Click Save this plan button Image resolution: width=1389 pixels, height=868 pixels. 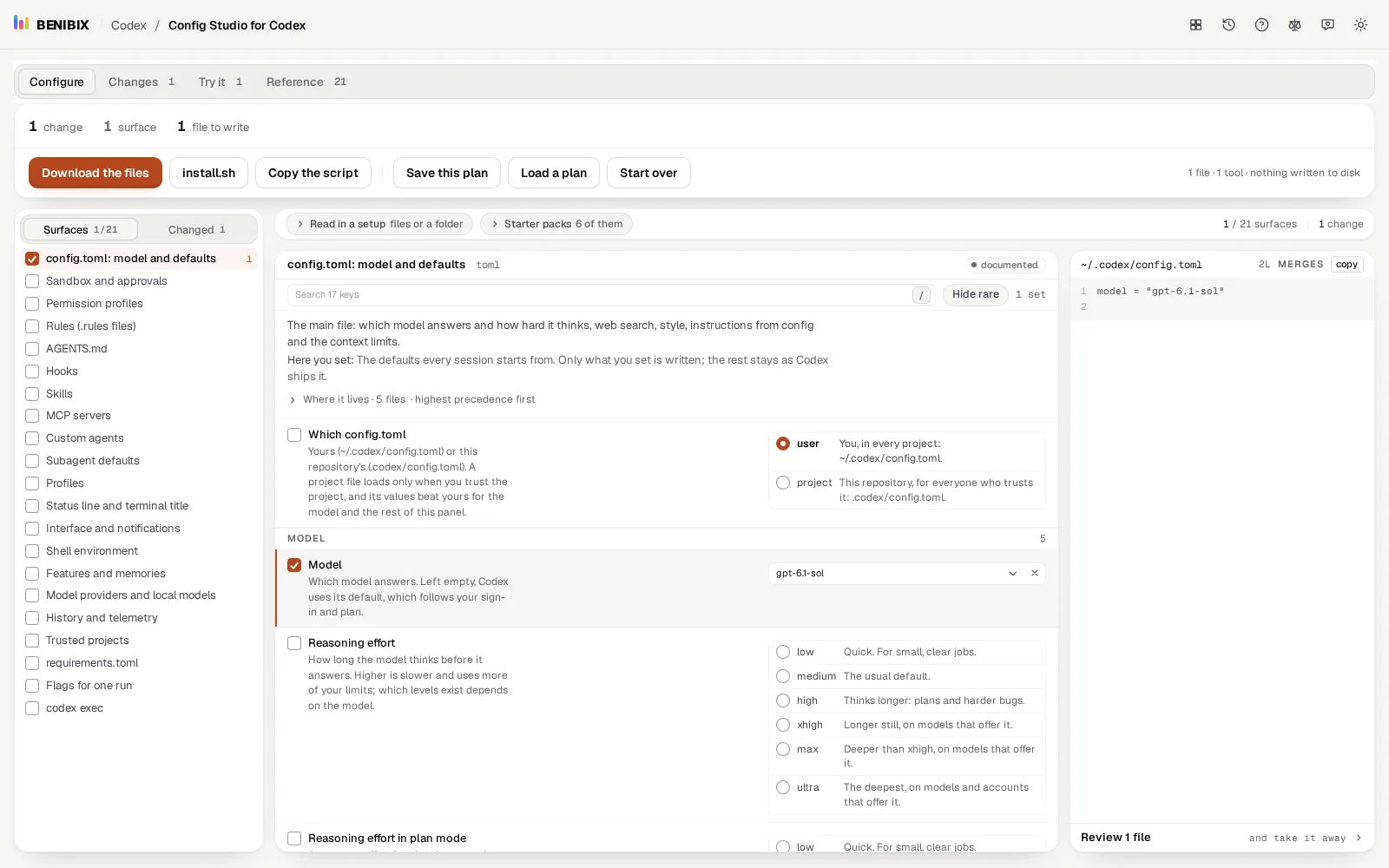[447, 173]
